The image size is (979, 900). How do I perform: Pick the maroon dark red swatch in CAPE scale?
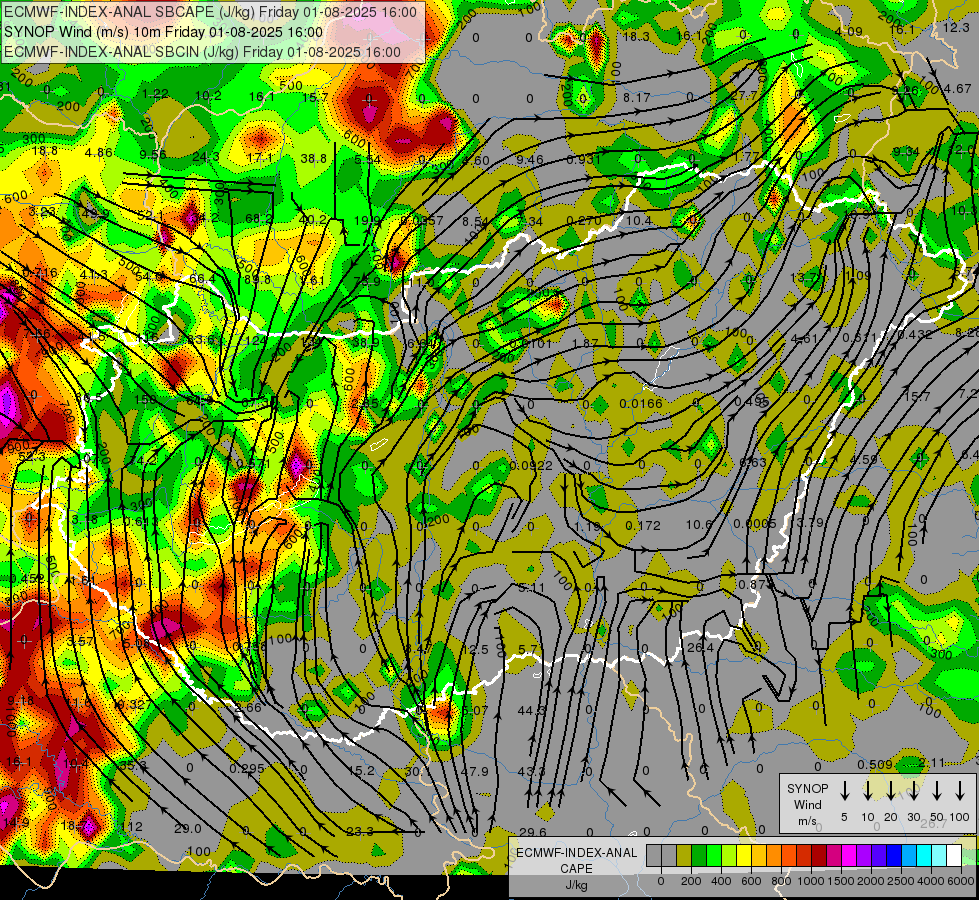click(x=819, y=855)
